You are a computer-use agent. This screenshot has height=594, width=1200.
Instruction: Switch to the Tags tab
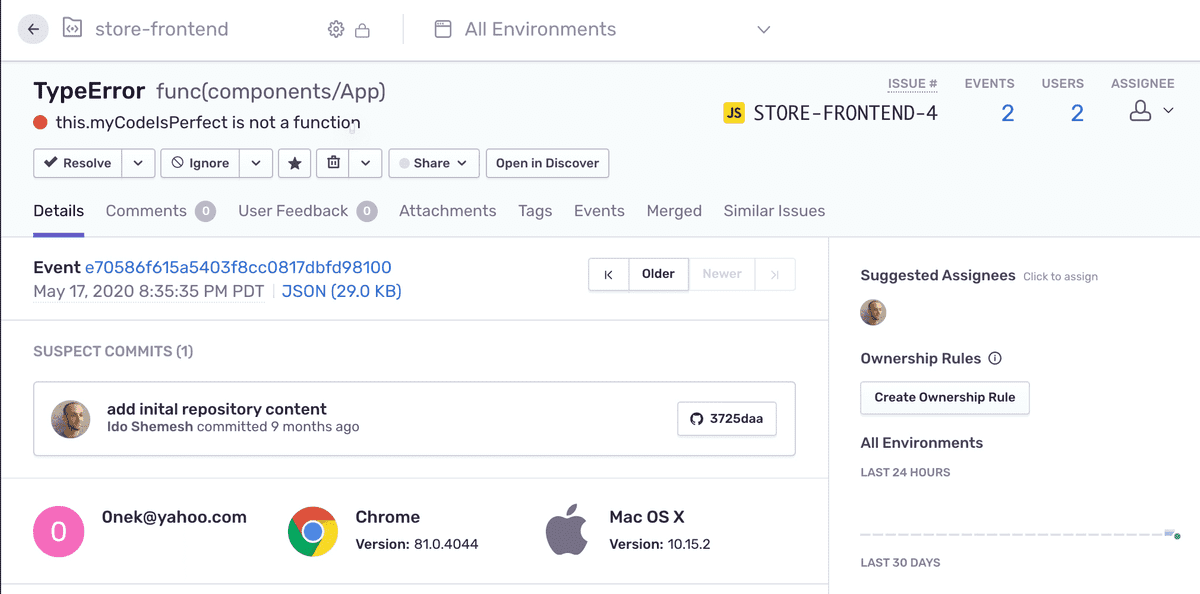tap(535, 211)
